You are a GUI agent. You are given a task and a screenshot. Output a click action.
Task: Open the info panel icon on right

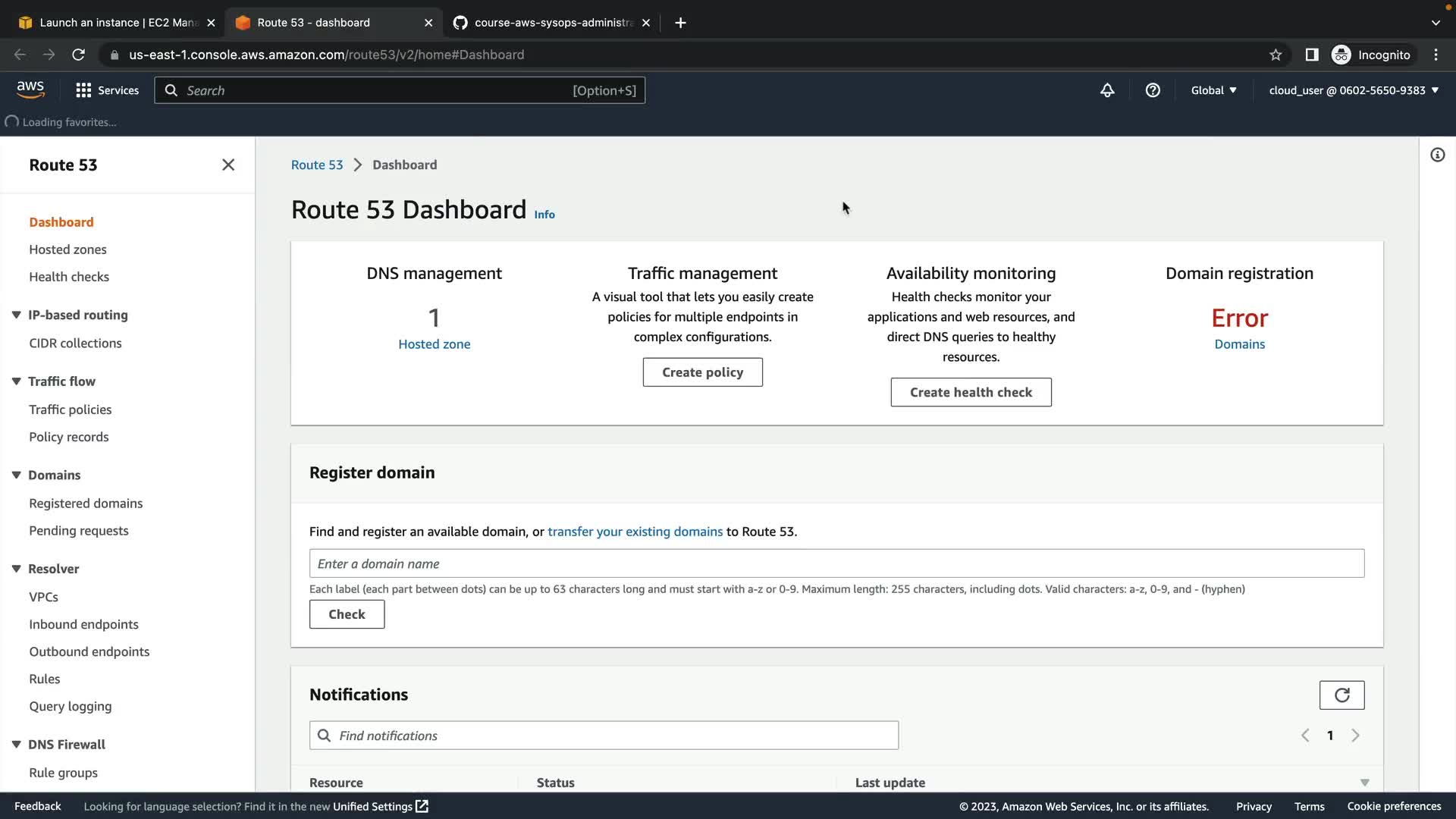click(x=1437, y=155)
